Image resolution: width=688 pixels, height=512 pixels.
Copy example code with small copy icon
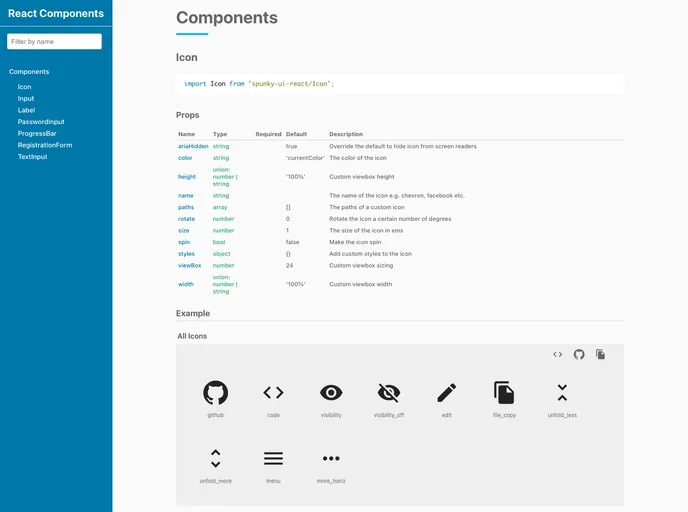(x=601, y=354)
